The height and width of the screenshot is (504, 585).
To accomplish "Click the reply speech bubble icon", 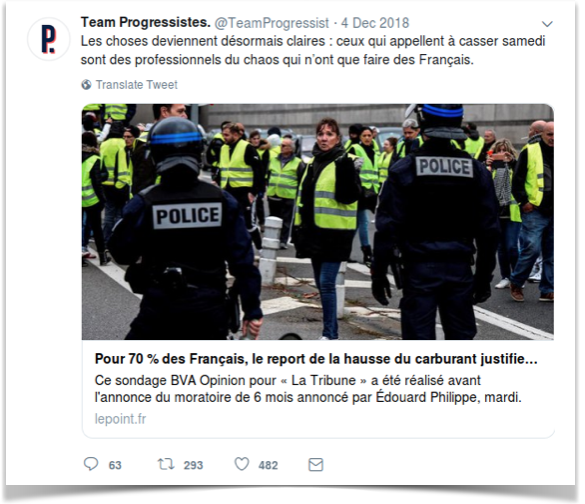I will tap(91, 464).
